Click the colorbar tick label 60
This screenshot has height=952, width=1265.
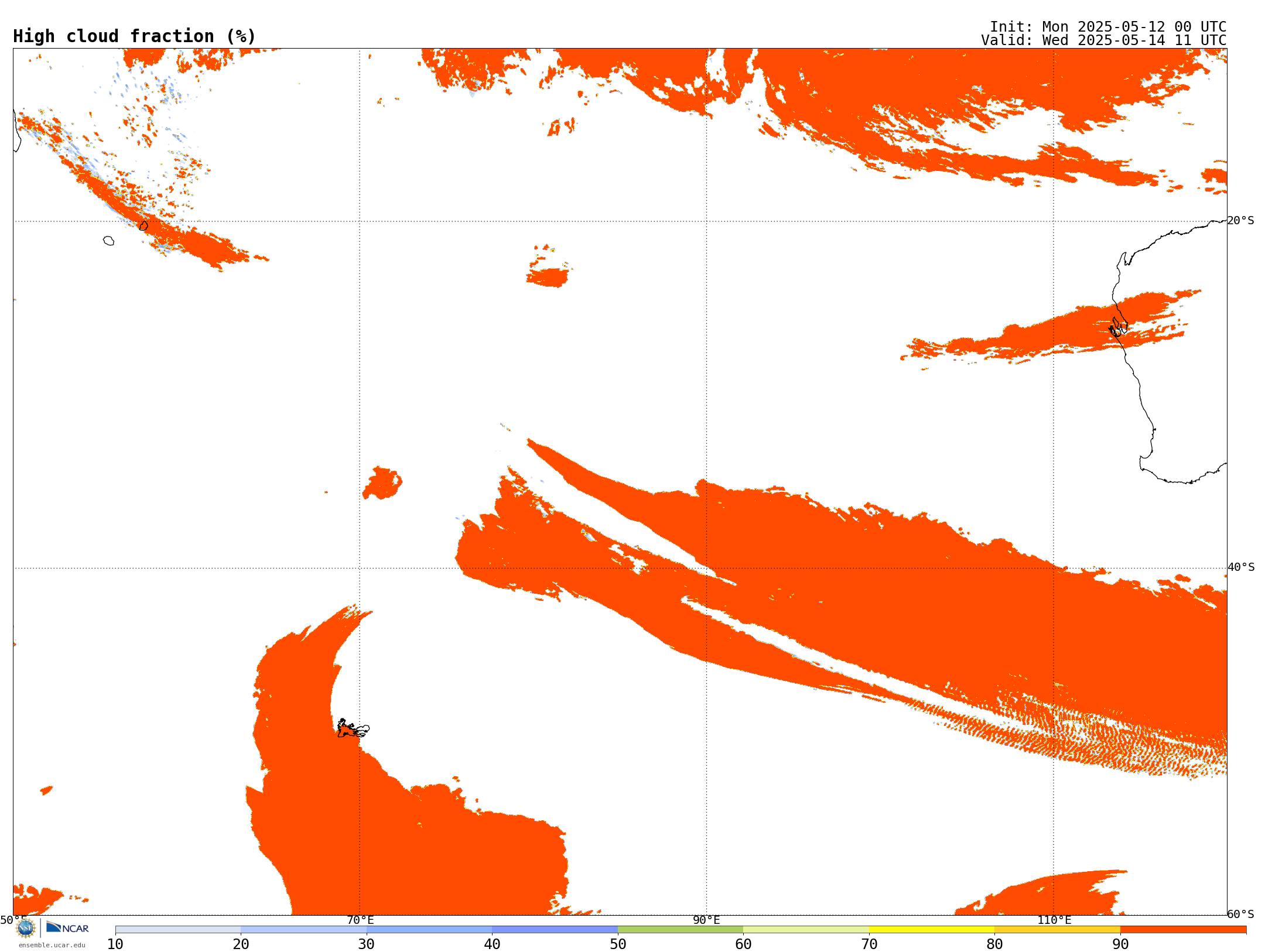[x=743, y=944]
